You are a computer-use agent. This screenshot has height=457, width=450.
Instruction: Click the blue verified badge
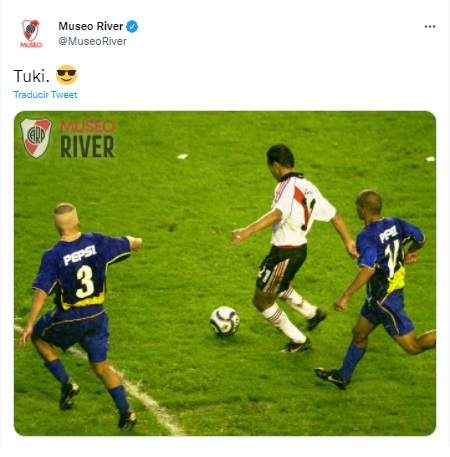click(132, 26)
